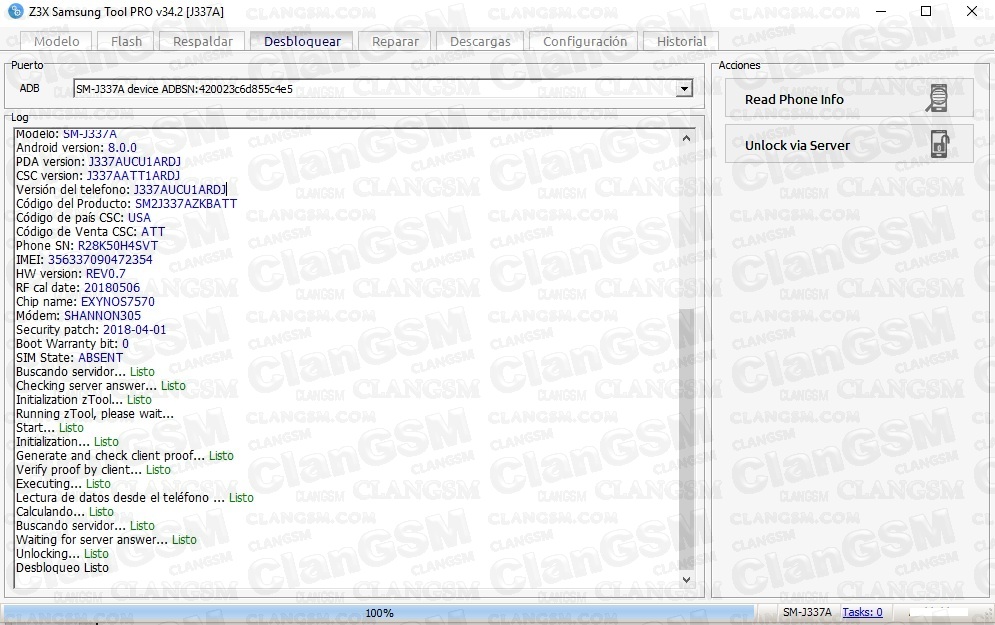Click Código de país CSC: USA line
The width and height of the screenshot is (995, 625).
click(83, 218)
